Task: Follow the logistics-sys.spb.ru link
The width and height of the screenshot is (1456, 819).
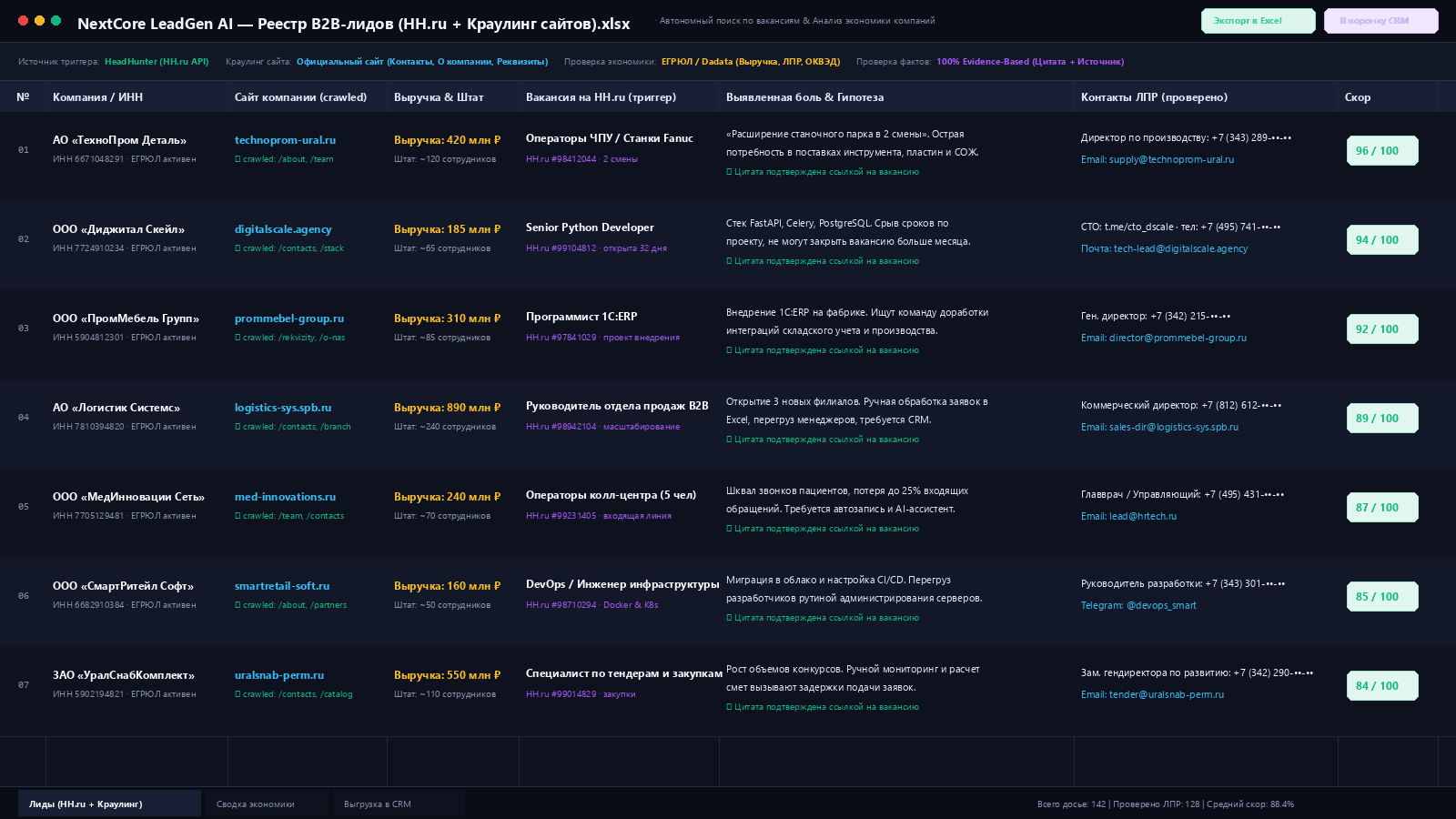Action: (x=283, y=408)
